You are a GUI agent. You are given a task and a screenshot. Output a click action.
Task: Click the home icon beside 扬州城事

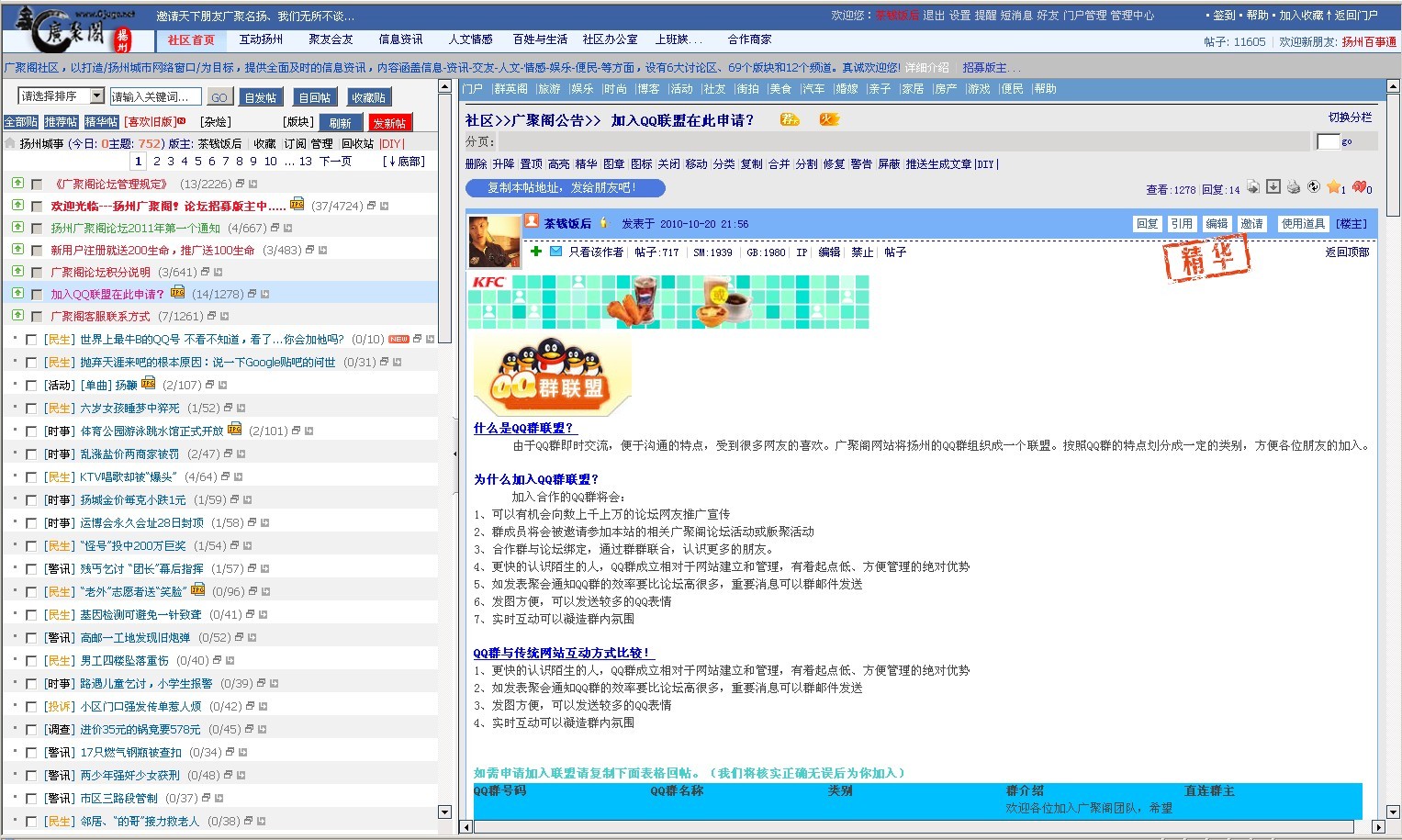10,143
